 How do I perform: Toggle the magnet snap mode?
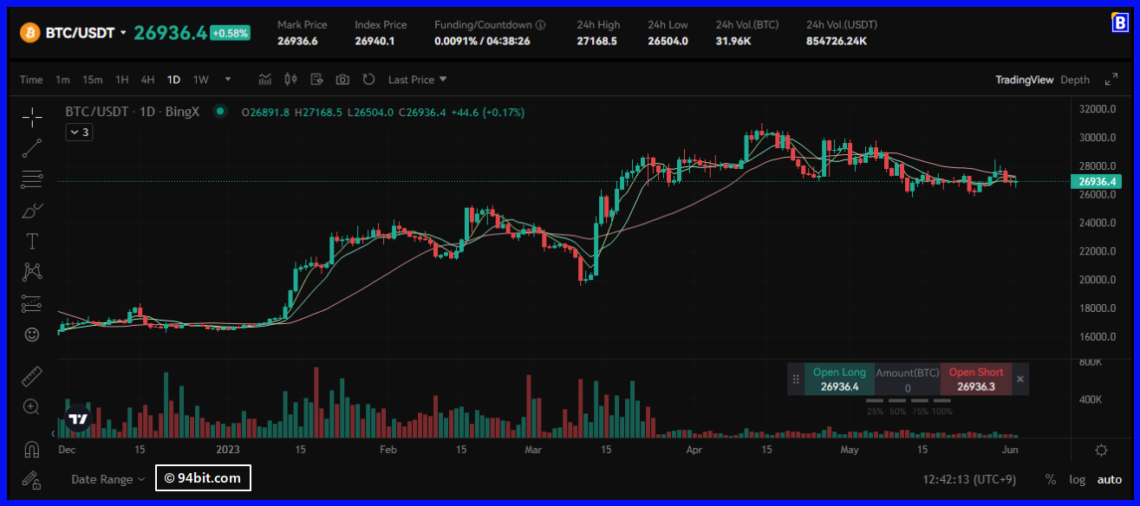tap(32, 449)
